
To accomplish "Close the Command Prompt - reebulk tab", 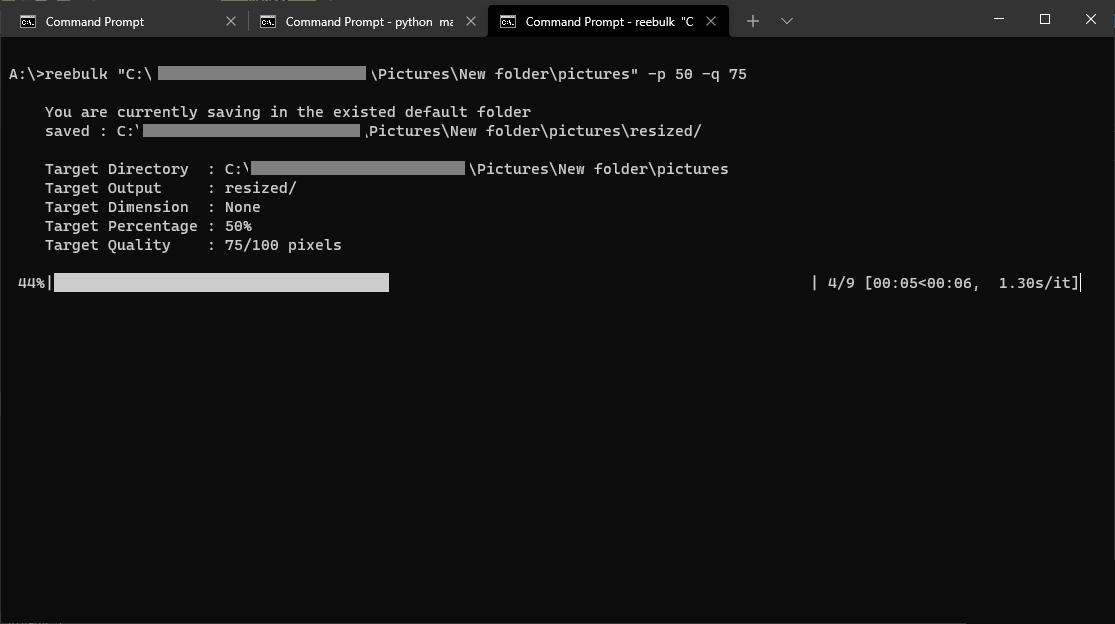I will coord(710,21).
